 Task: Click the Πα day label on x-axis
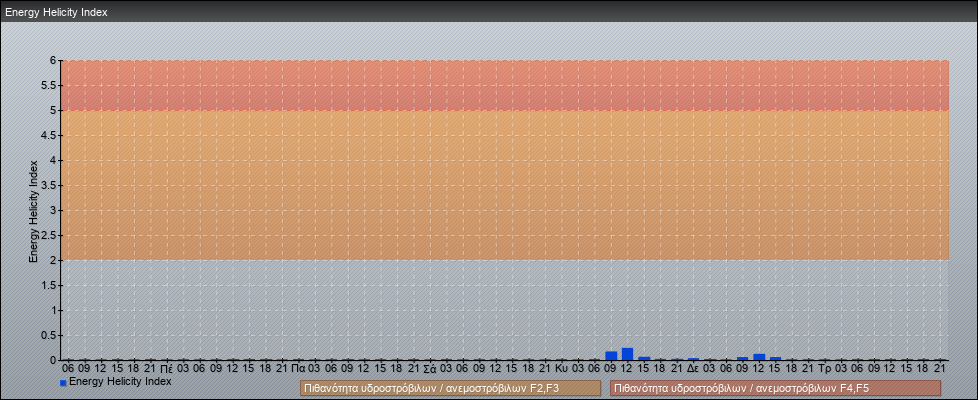point(298,369)
